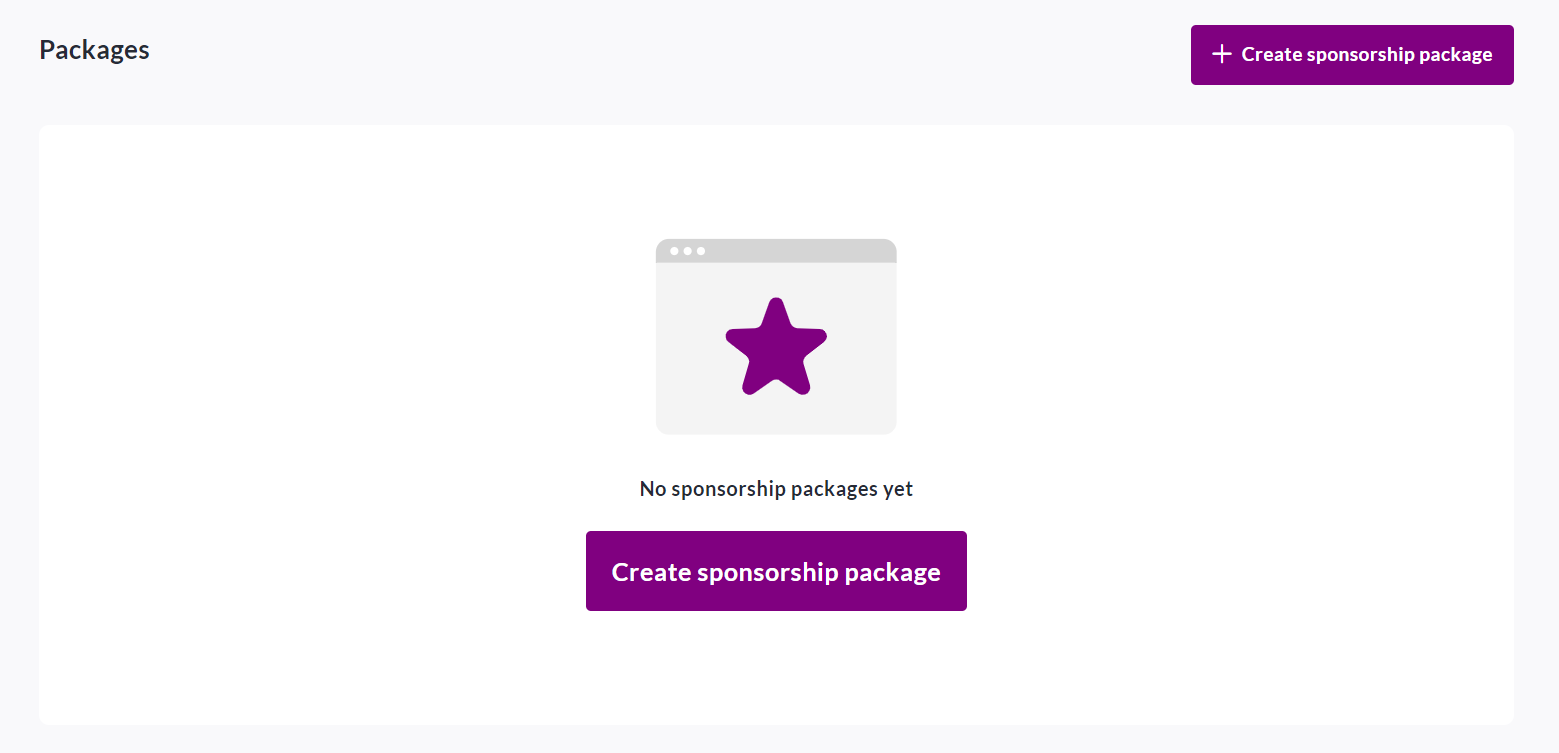Click the word "Create" in the top-right button

click(x=1271, y=54)
